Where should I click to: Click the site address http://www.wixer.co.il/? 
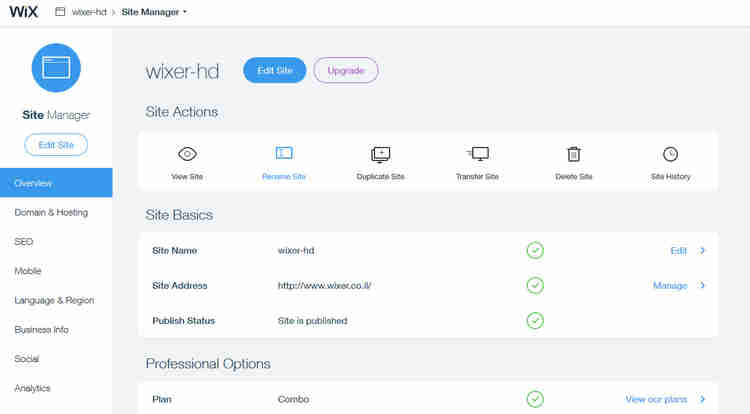pyautogui.click(x=324, y=285)
